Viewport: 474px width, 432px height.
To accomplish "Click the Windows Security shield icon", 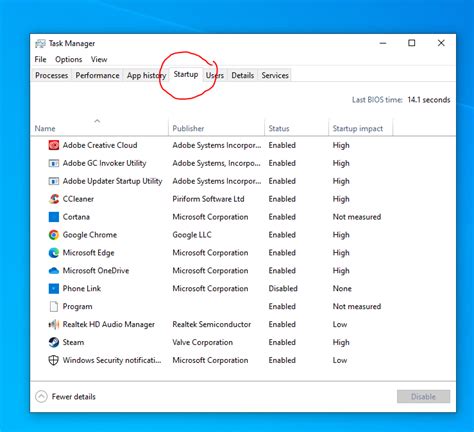I will coord(54,360).
